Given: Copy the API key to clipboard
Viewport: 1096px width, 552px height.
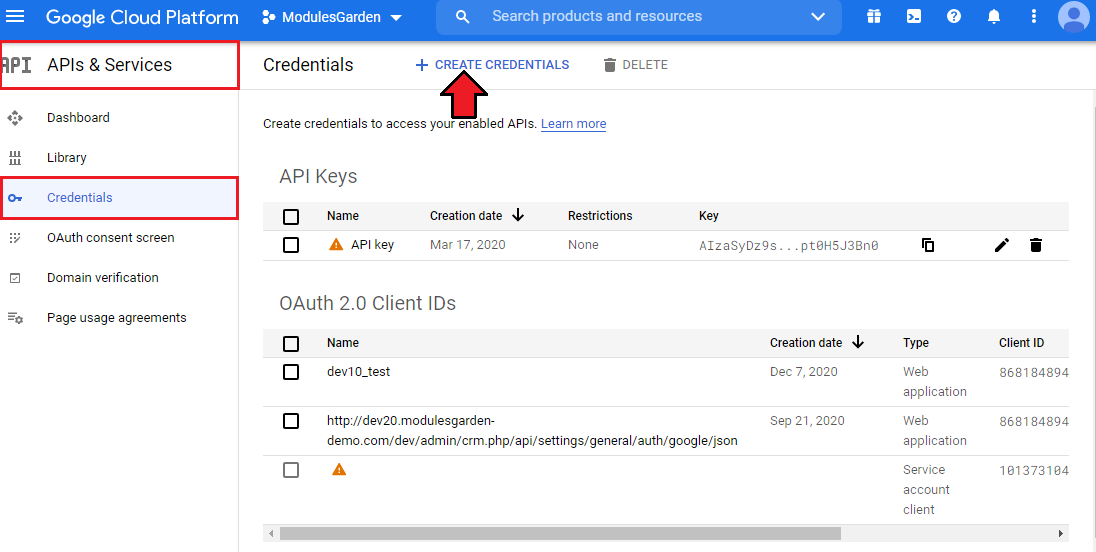Looking at the screenshot, I should (928, 245).
